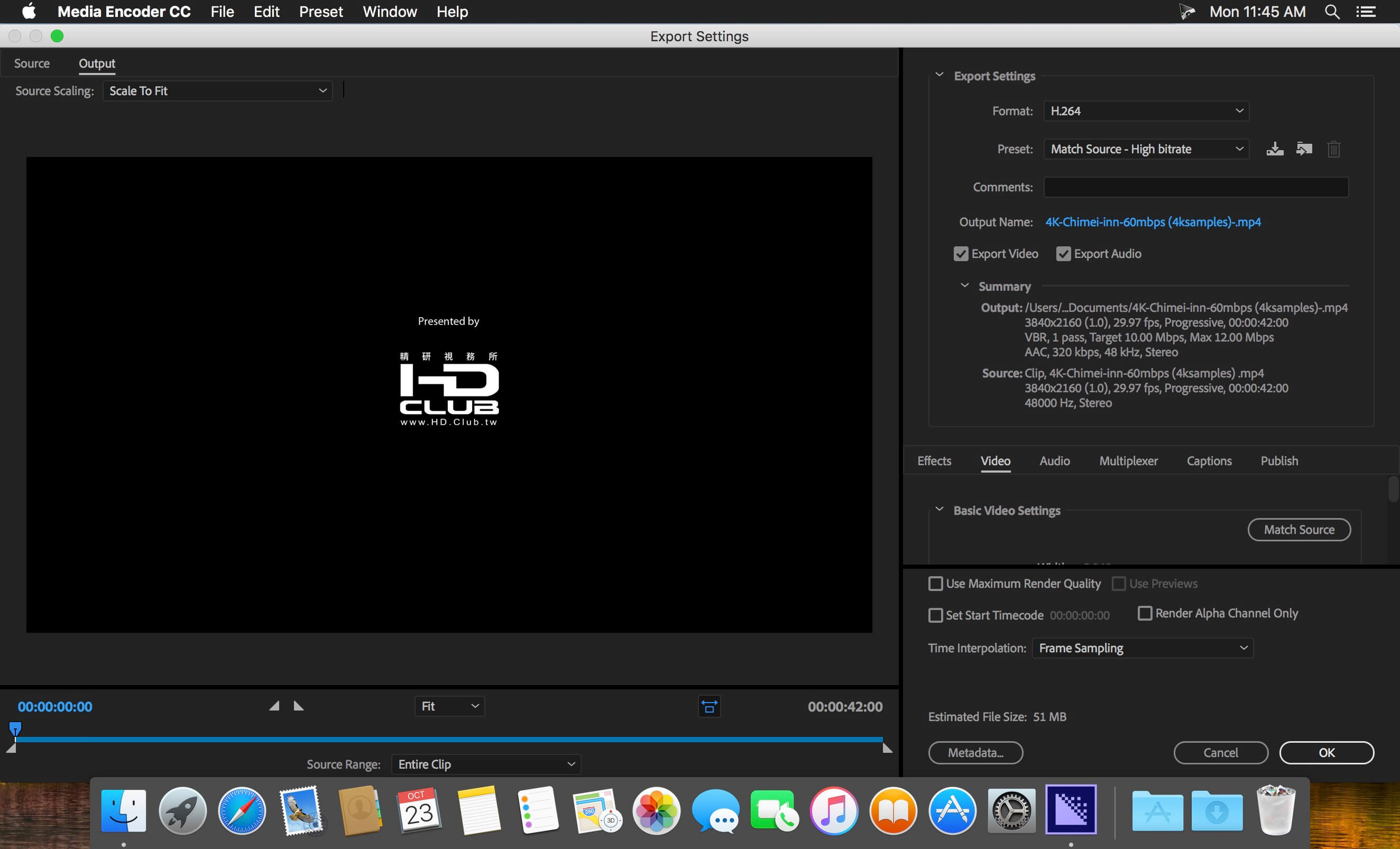Screen dimensions: 1400x849
Task: Click the Match Source button in Basic Video Settings
Action: [x=1299, y=529]
